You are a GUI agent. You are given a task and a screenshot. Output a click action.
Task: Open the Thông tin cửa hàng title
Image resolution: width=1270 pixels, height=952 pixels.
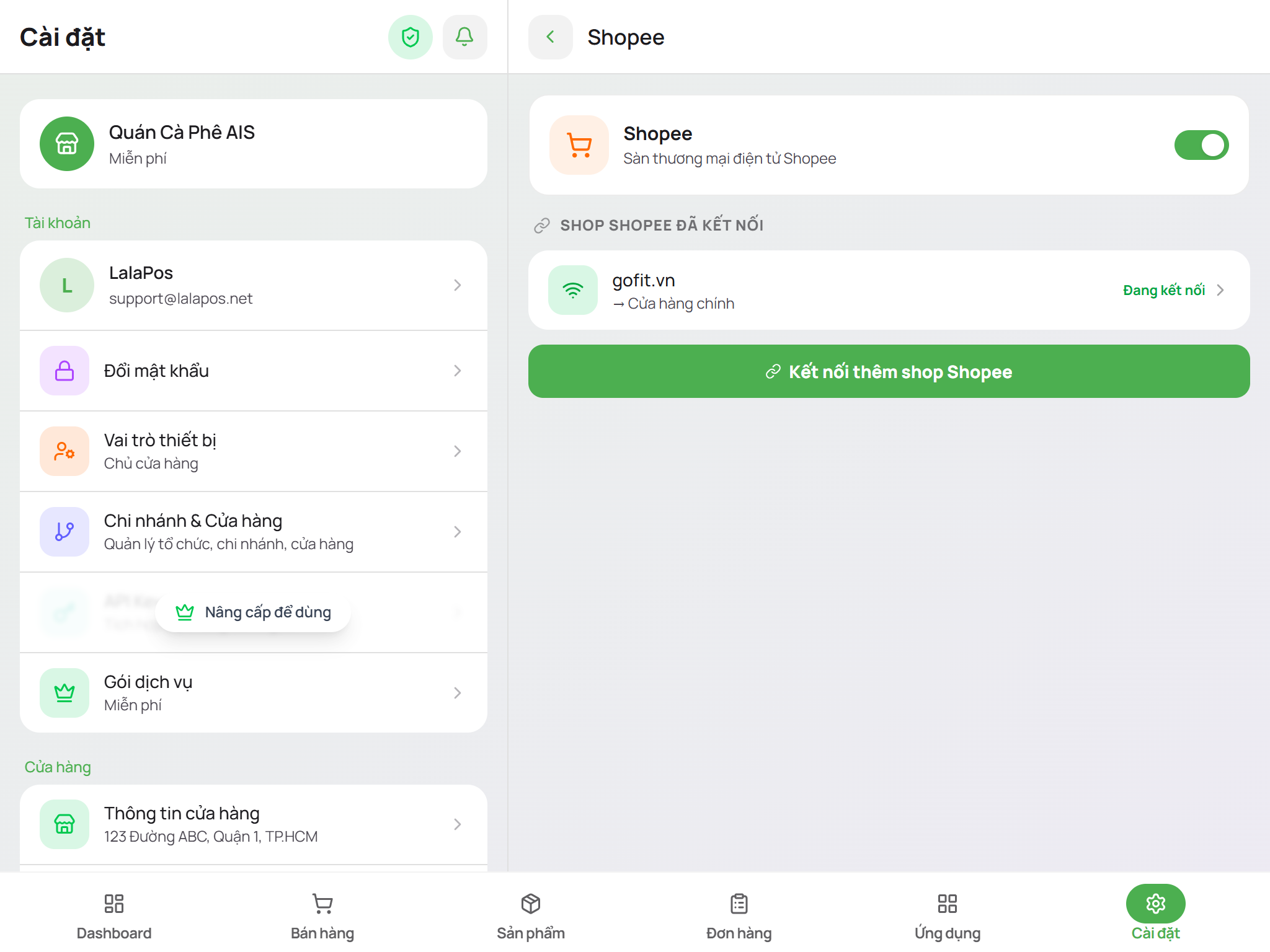(182, 813)
